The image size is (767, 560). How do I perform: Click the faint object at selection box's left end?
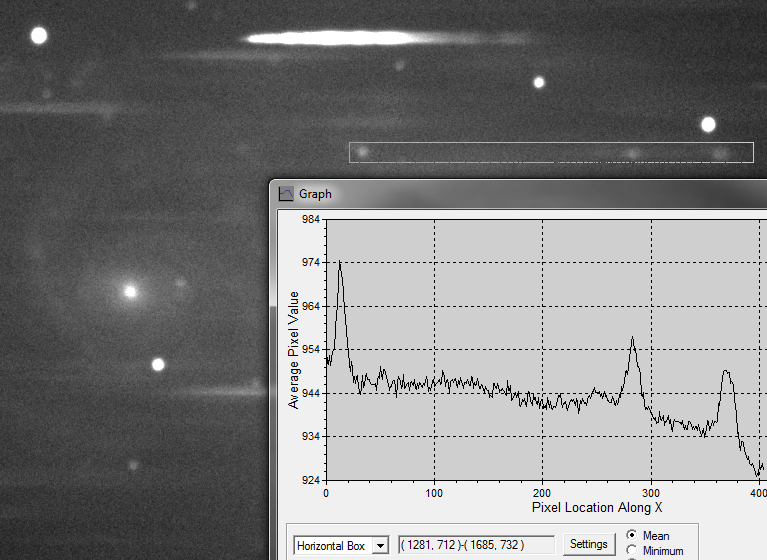click(x=363, y=152)
